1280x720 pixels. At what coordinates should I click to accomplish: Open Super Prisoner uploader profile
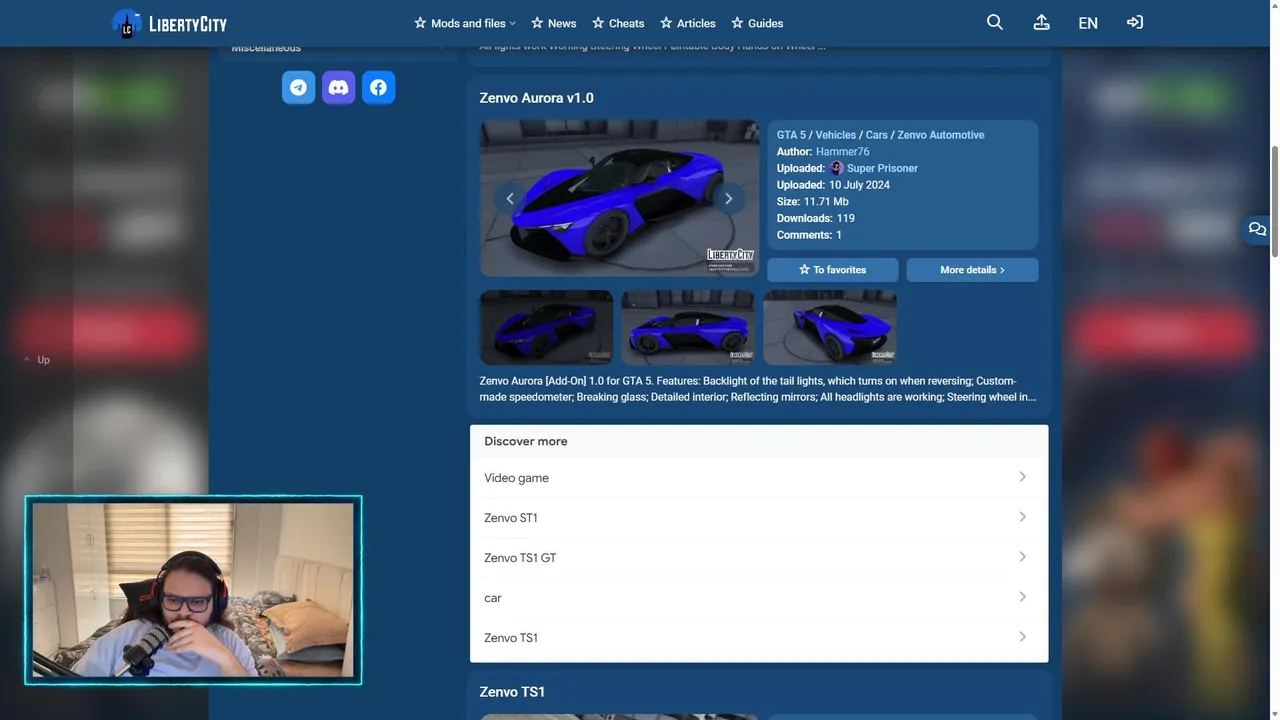882,168
